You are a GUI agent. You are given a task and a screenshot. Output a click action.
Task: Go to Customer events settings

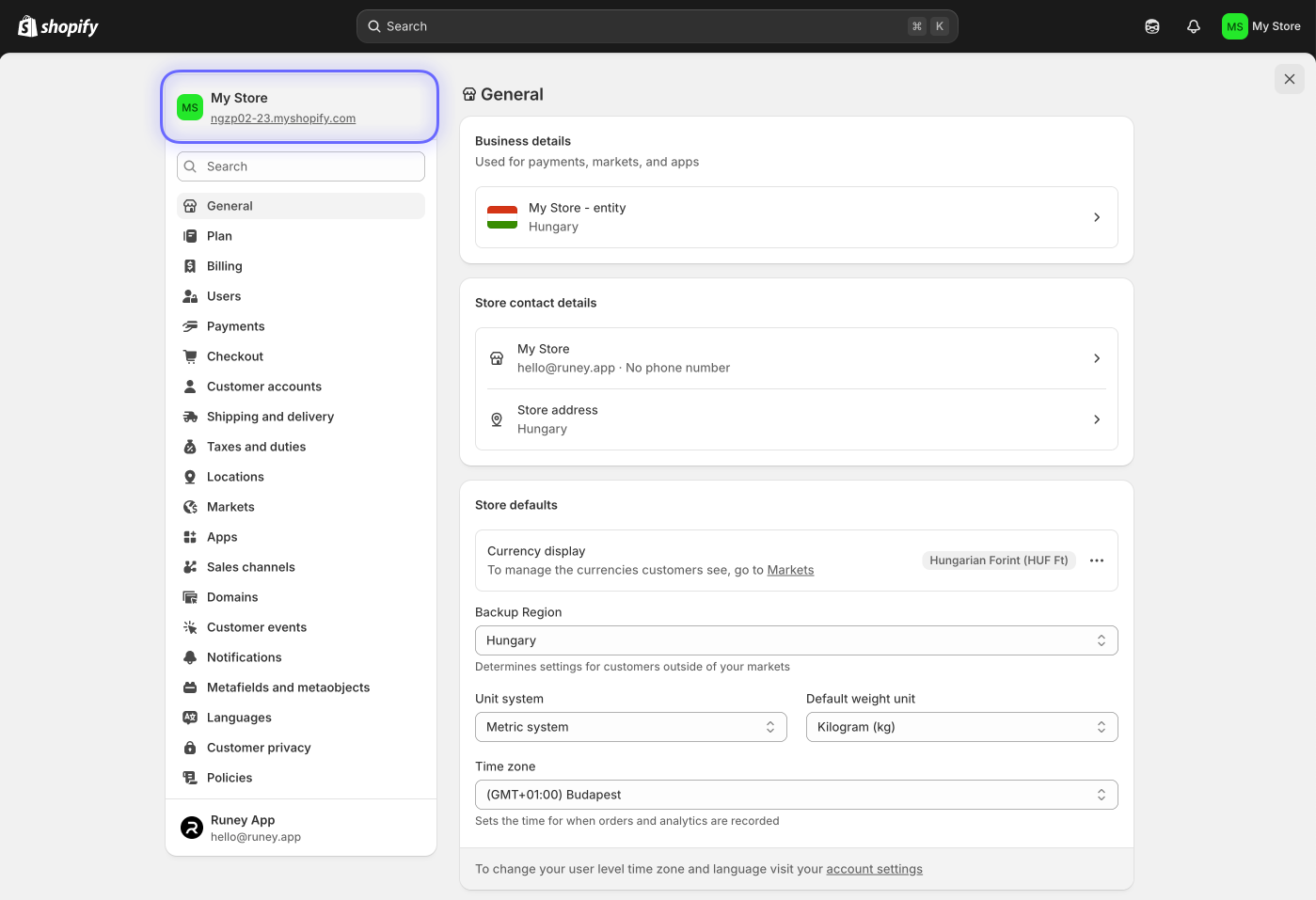click(x=301, y=627)
